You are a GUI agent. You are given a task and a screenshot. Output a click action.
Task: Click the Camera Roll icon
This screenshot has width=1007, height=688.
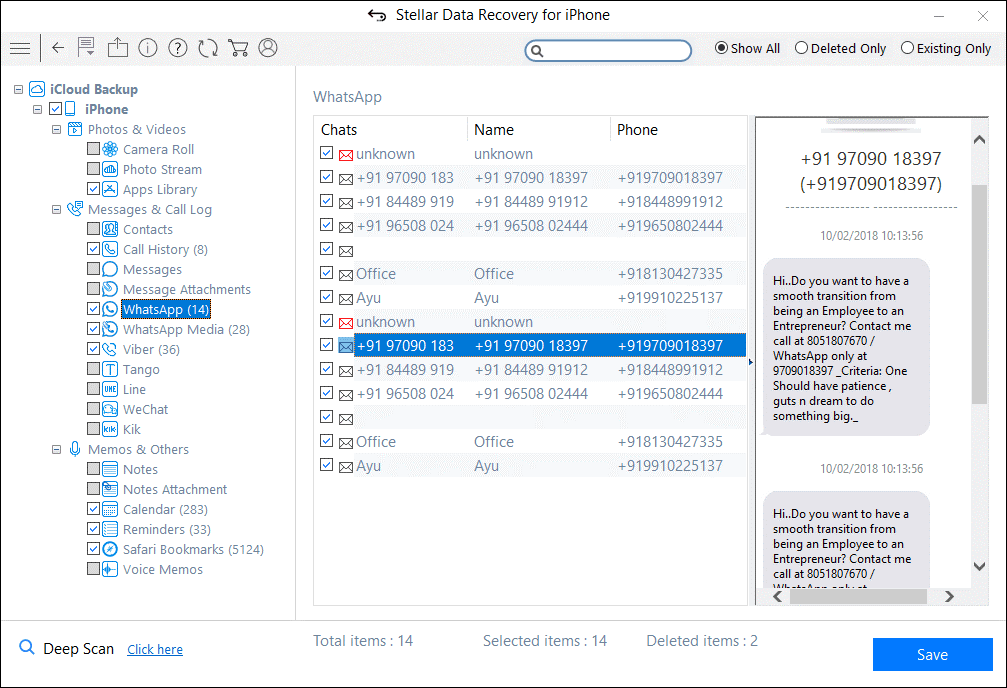(110, 149)
